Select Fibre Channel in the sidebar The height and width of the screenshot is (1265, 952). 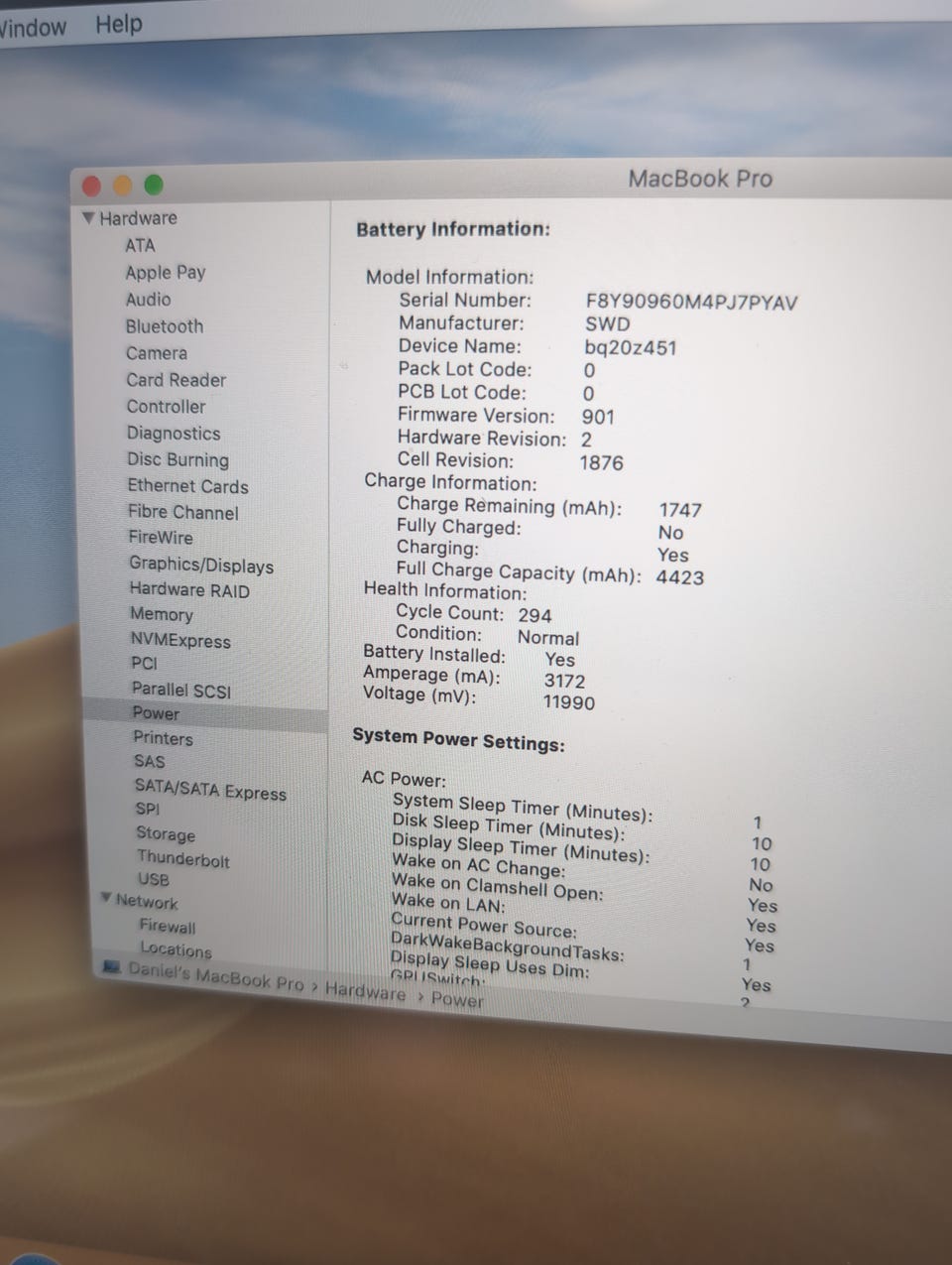182,512
